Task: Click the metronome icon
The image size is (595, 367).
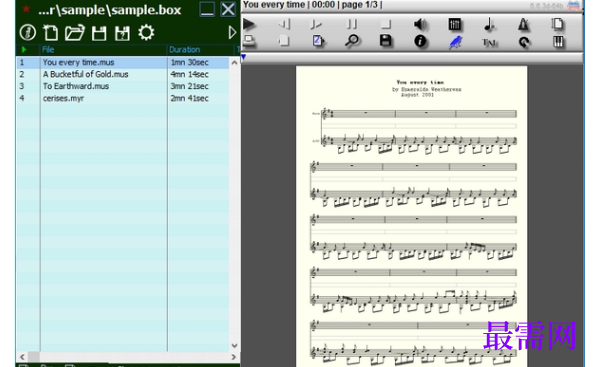Action: click(x=524, y=25)
